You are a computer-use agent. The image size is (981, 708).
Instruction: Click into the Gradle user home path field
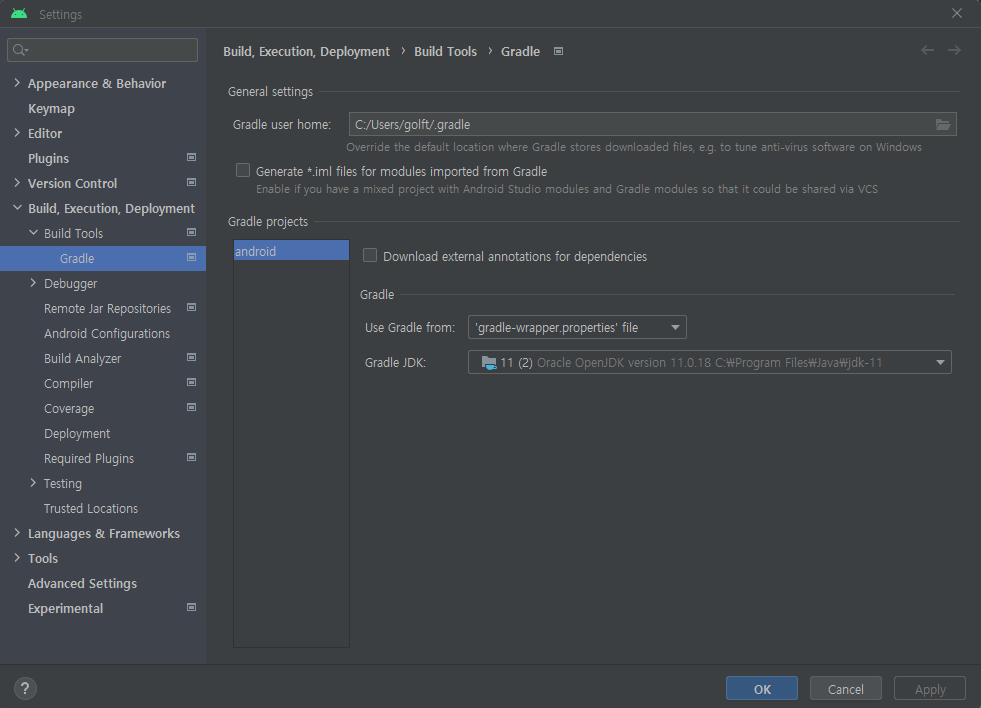(641, 124)
